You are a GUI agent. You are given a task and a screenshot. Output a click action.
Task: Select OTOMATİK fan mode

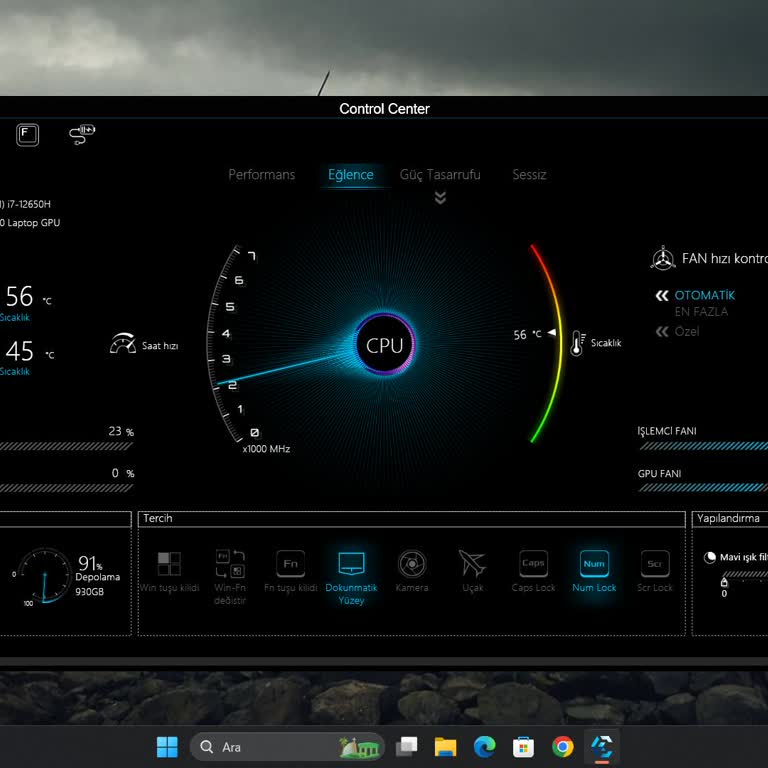(x=704, y=295)
